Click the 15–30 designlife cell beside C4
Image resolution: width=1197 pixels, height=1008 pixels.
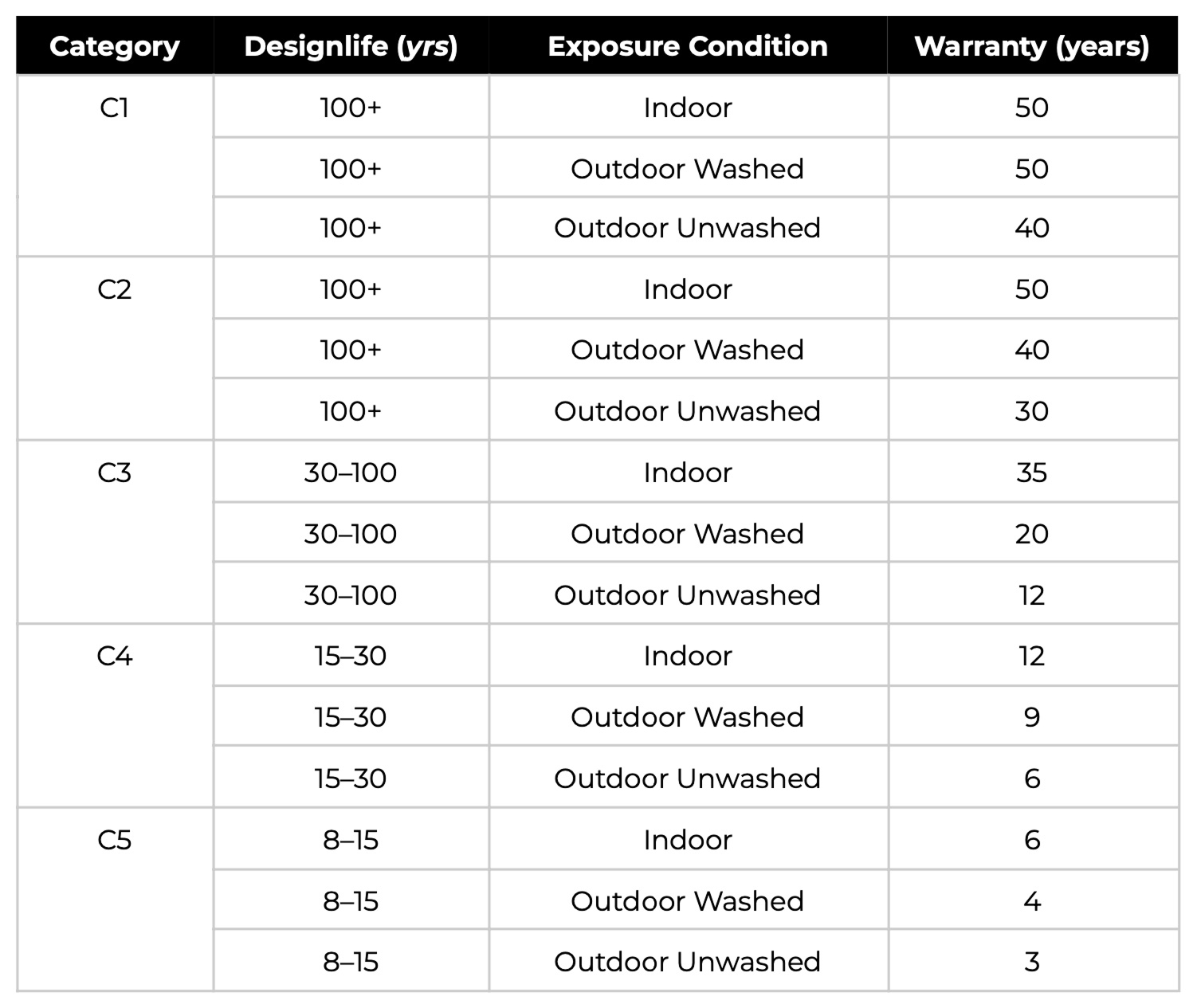click(351, 656)
